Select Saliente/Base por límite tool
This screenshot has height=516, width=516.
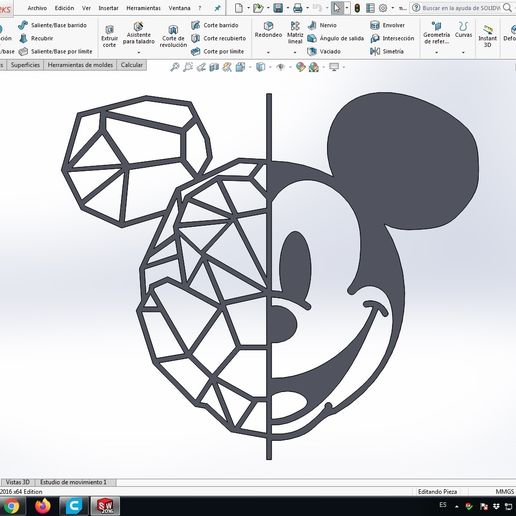55,51
